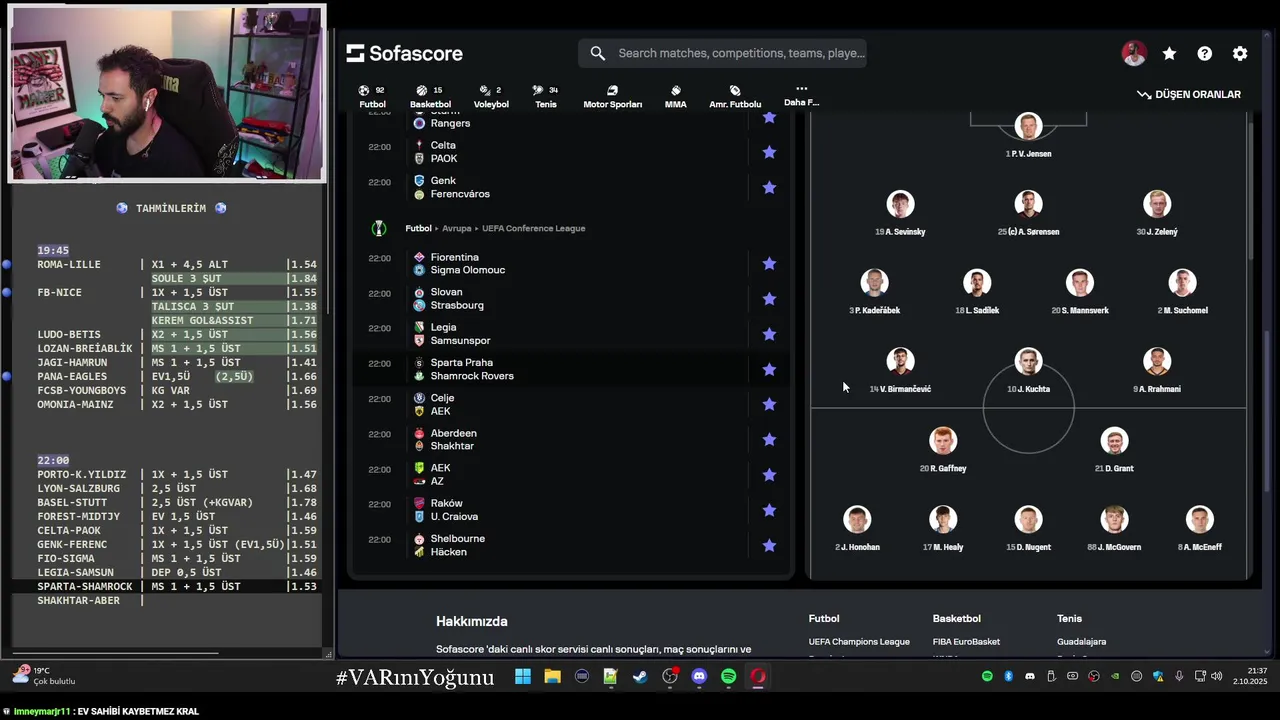1280x720 pixels.
Task: Open the weather widget on taskbar
Action: coord(44,675)
